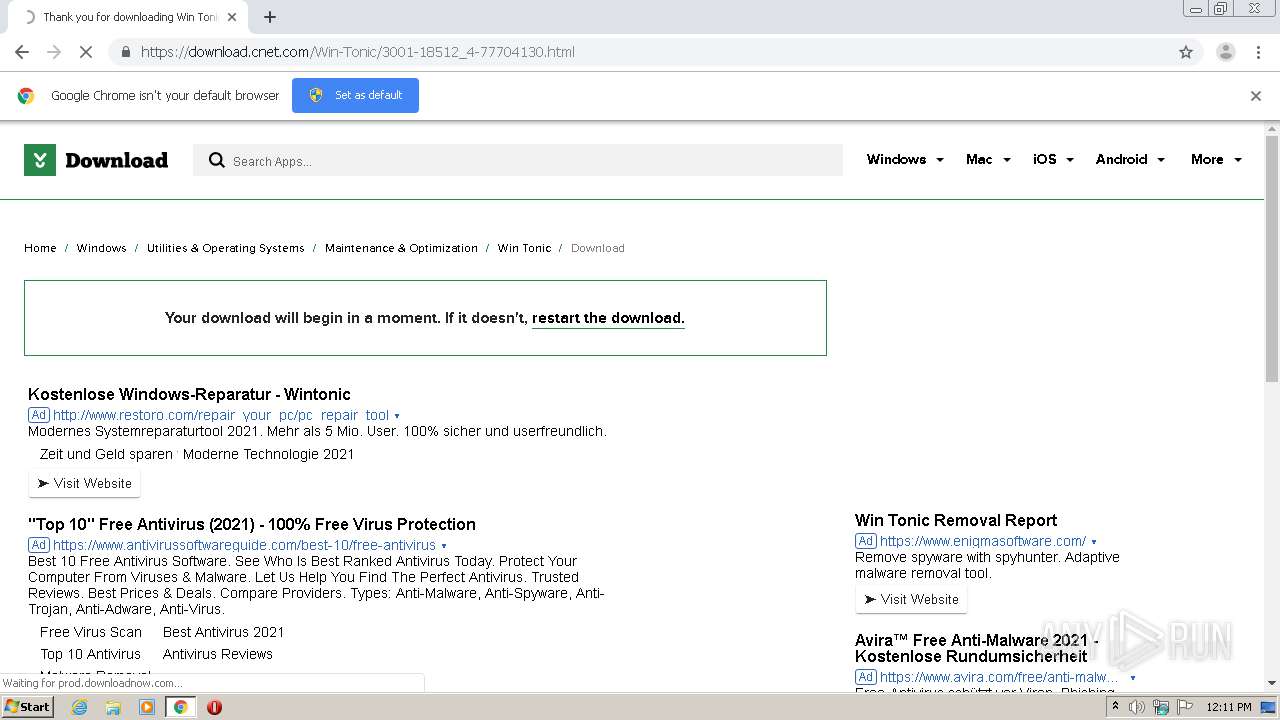Open the enigmasoftware.com ad URL
The image size is (1280, 720).
pyautogui.click(x=983, y=541)
